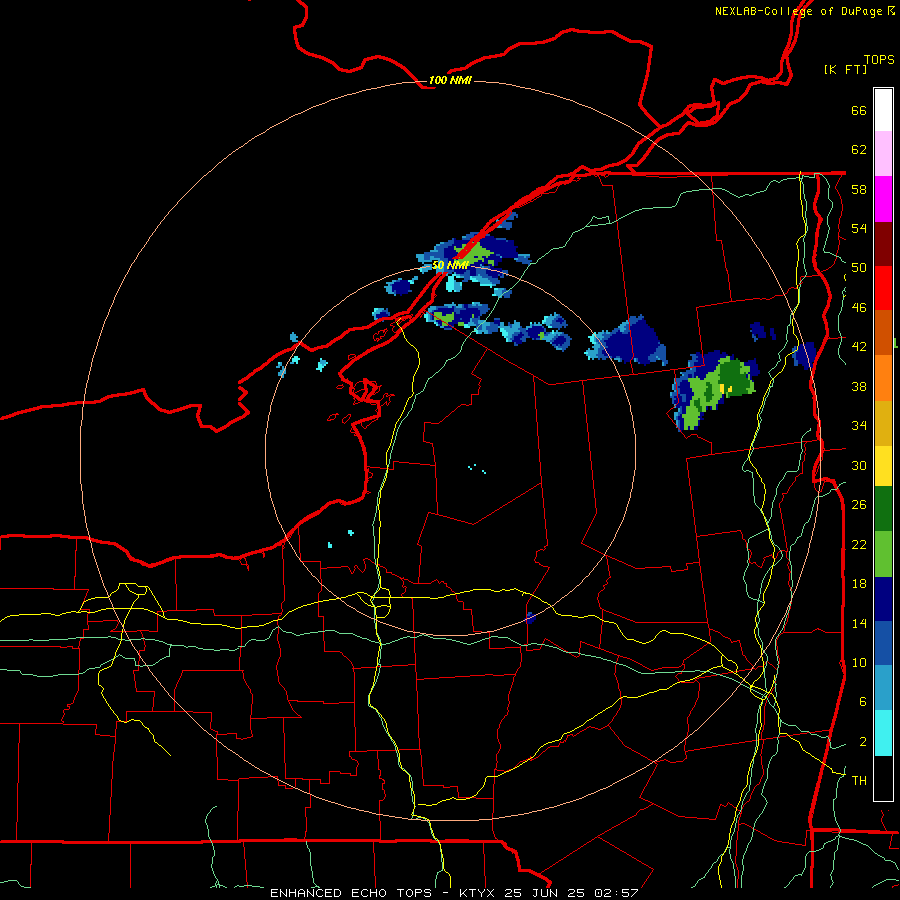Click the black TH legend swatch

click(x=883, y=778)
